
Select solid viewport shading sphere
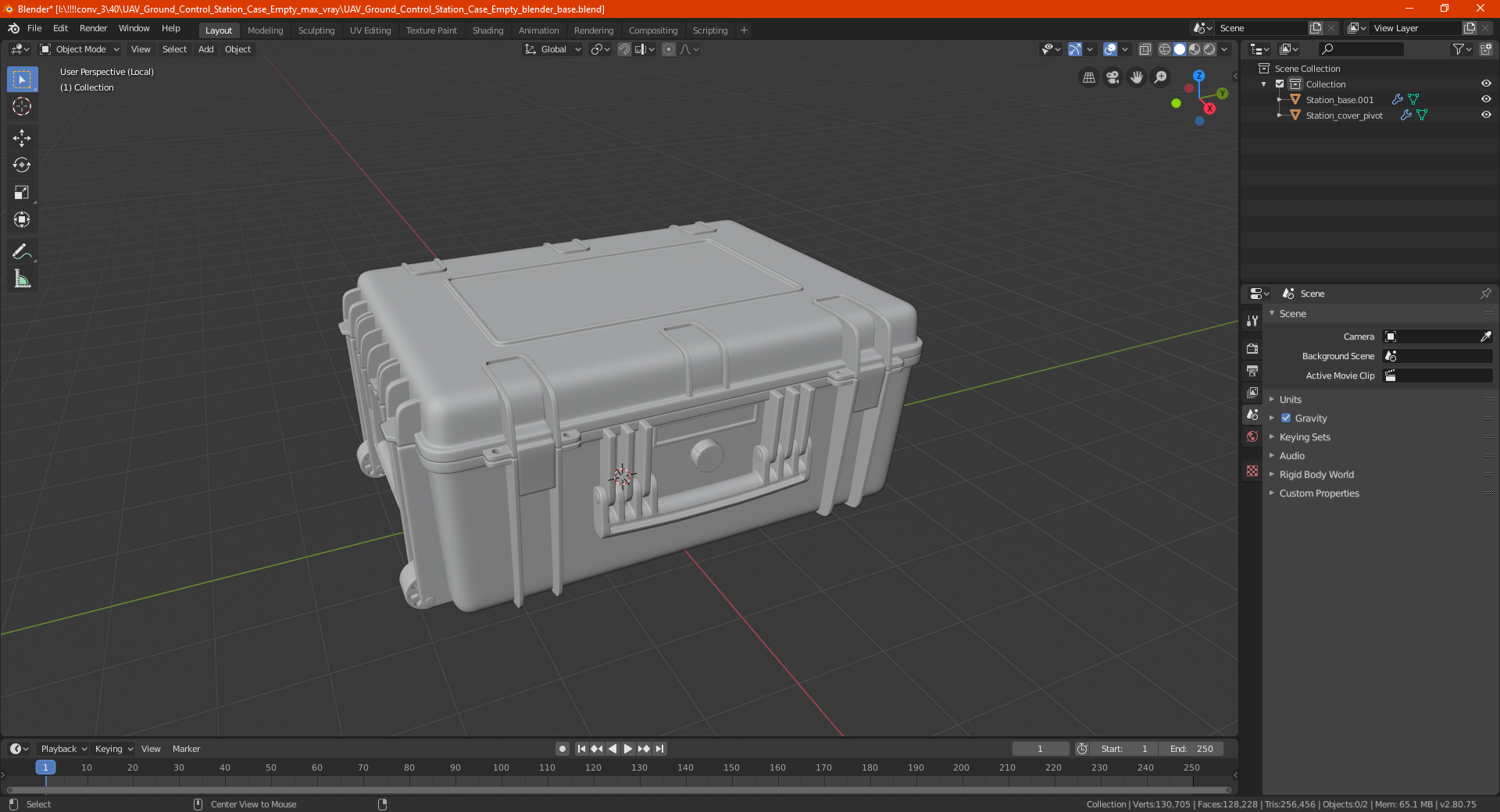coord(1180,49)
